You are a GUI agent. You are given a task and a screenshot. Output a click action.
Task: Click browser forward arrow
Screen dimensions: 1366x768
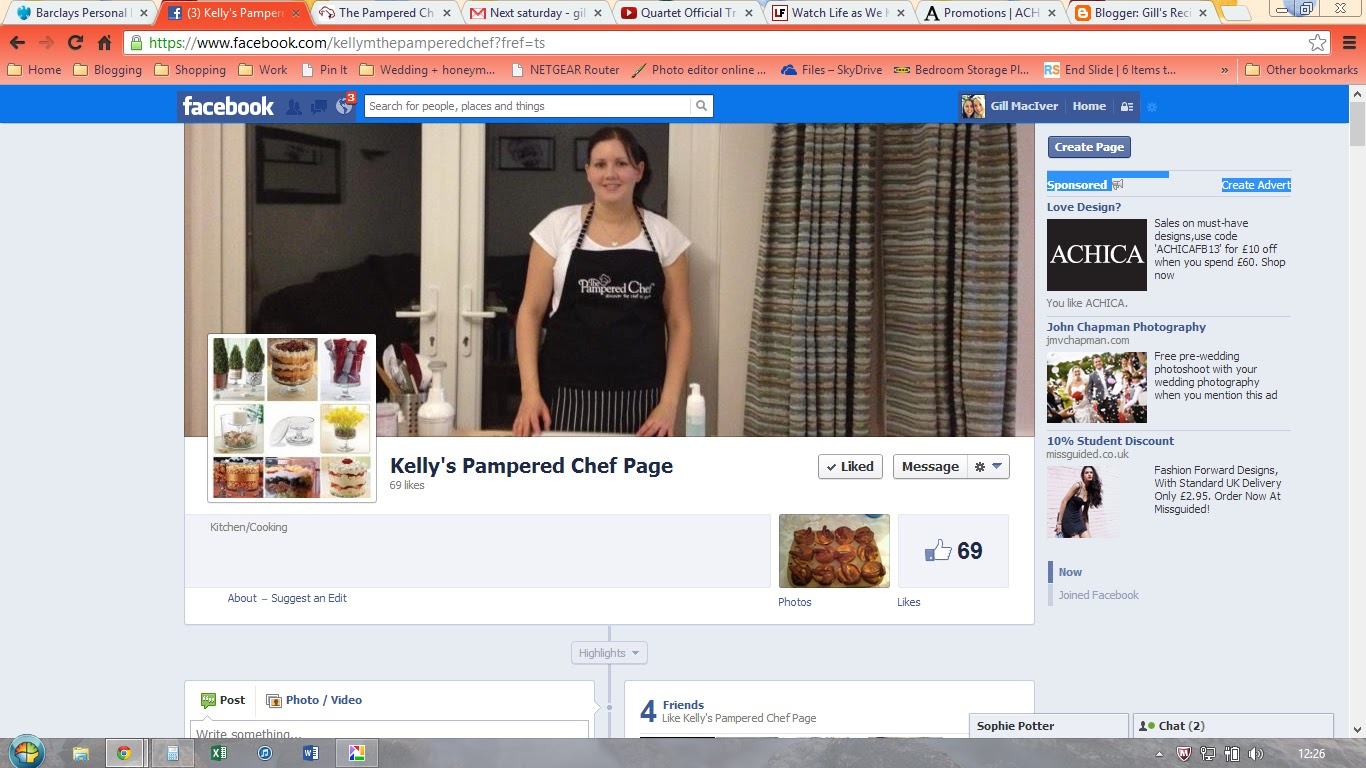[46, 43]
